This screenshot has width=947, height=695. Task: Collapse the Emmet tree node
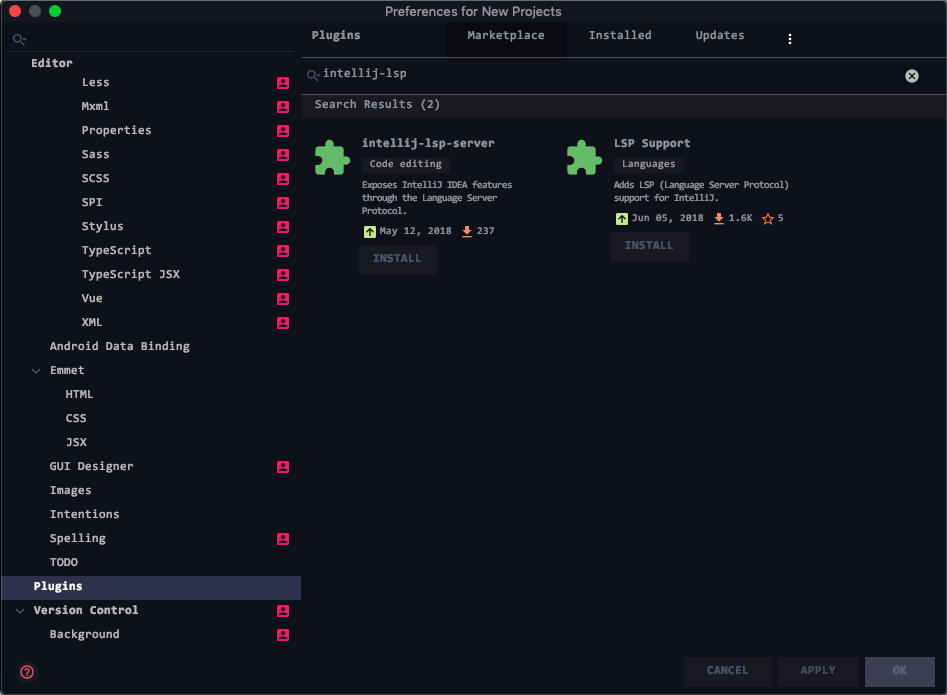[x=36, y=371]
